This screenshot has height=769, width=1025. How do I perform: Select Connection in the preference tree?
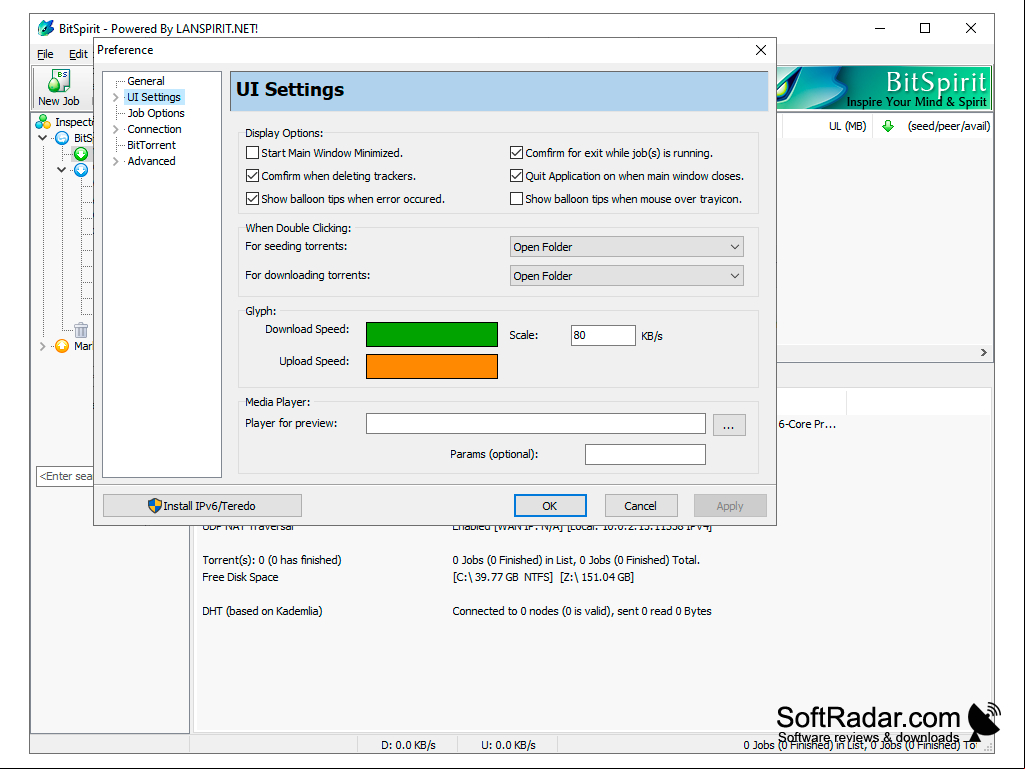pos(154,129)
